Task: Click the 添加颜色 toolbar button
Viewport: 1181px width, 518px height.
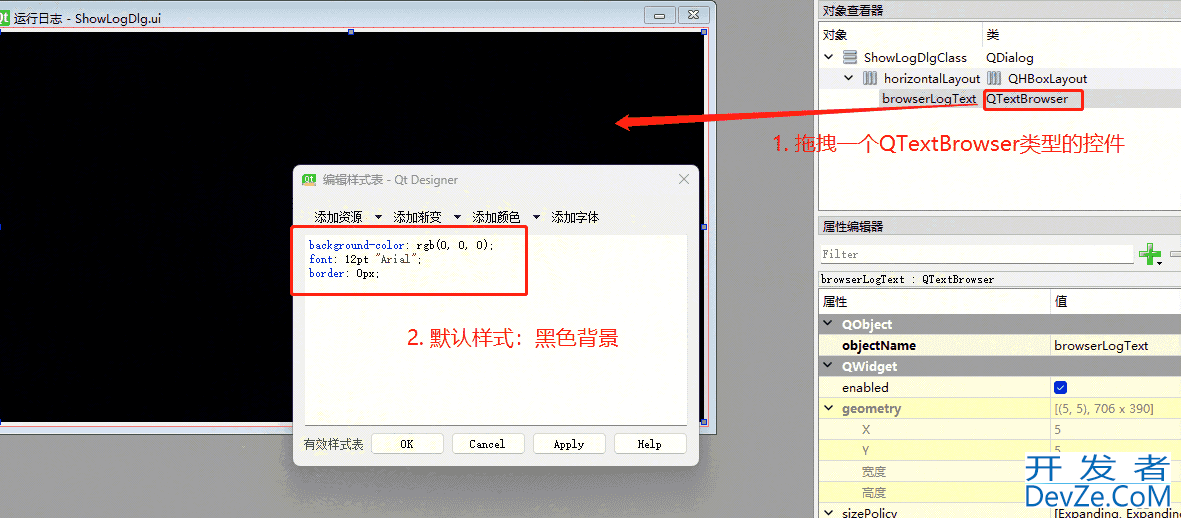Action: [x=496, y=217]
